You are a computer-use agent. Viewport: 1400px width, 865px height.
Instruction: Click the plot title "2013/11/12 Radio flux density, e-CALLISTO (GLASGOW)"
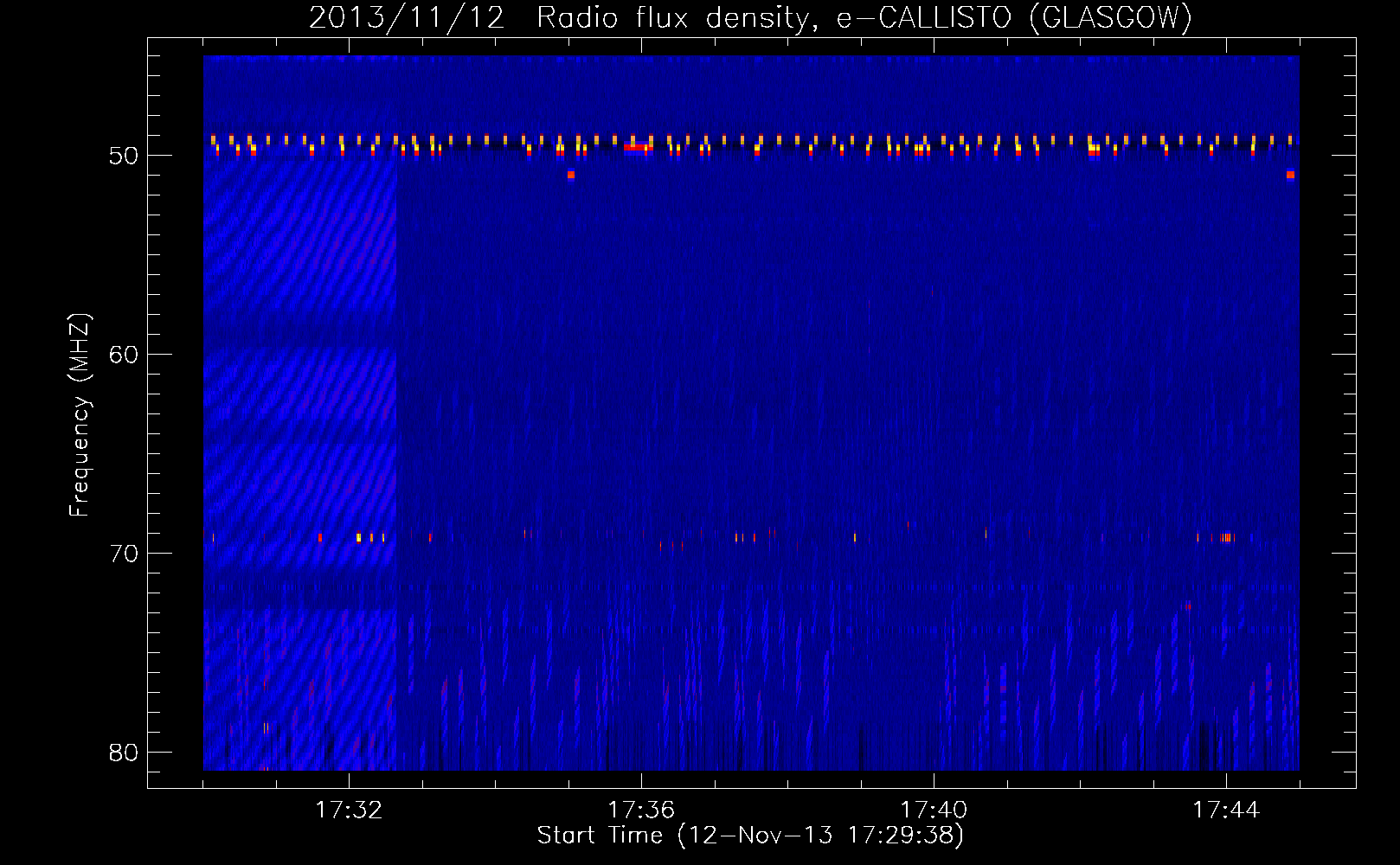pyautogui.click(x=750, y=17)
